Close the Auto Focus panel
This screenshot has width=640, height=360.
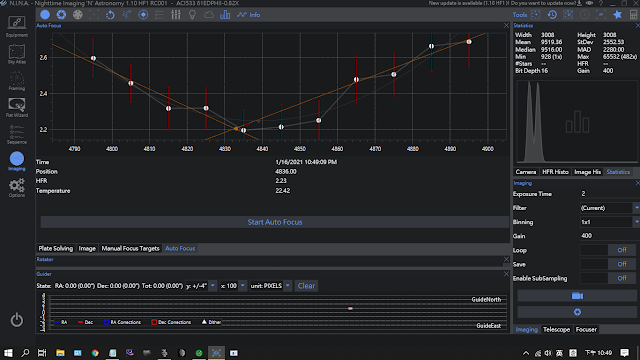[x=506, y=26]
